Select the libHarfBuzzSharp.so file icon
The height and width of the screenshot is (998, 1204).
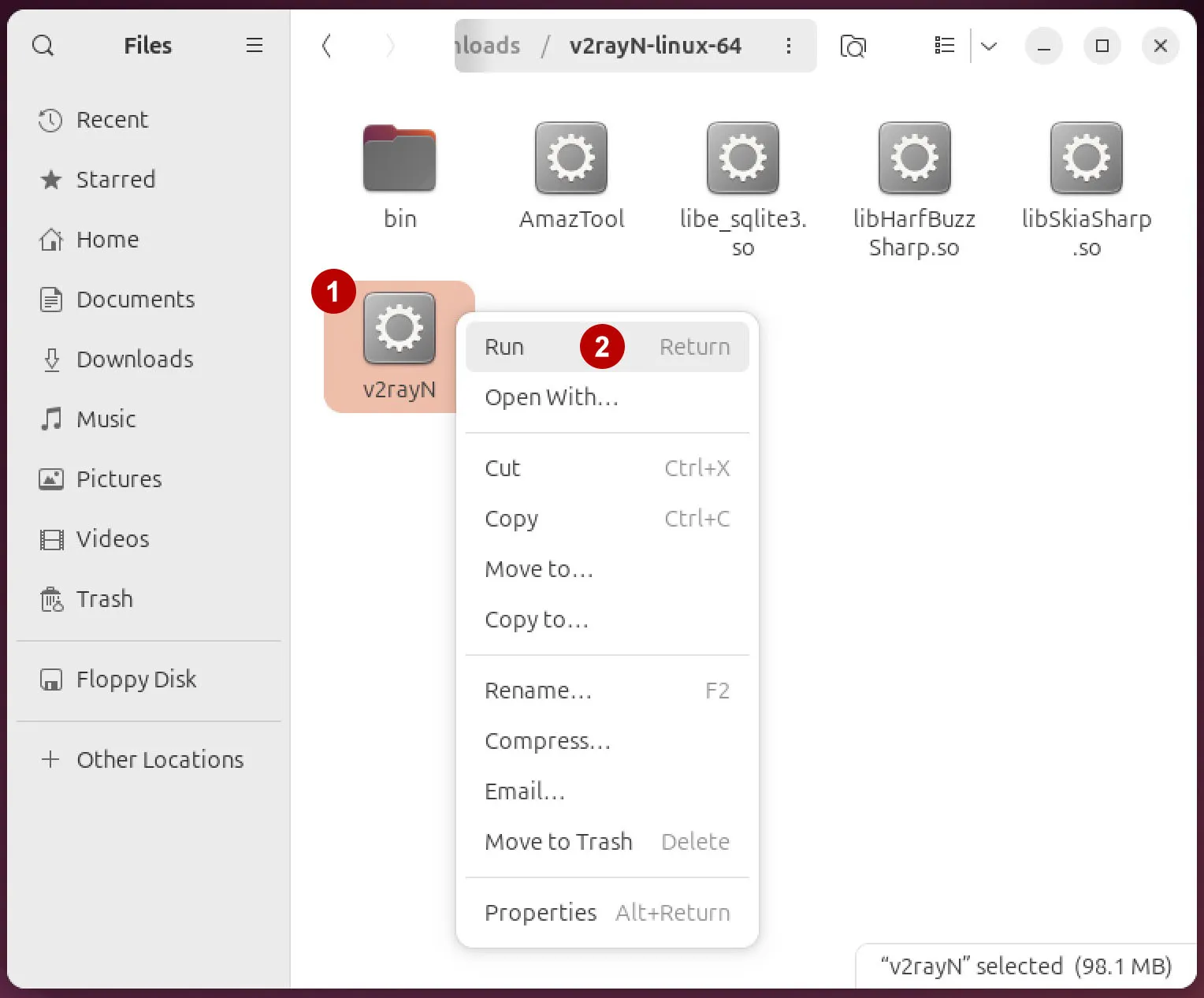[915, 158]
